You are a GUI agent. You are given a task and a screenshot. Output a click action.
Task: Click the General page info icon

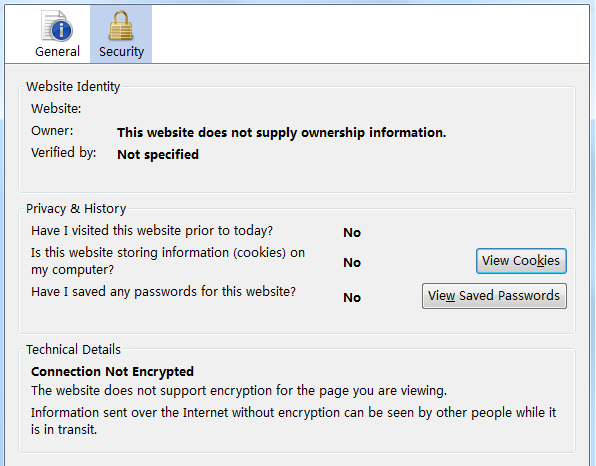[57, 26]
